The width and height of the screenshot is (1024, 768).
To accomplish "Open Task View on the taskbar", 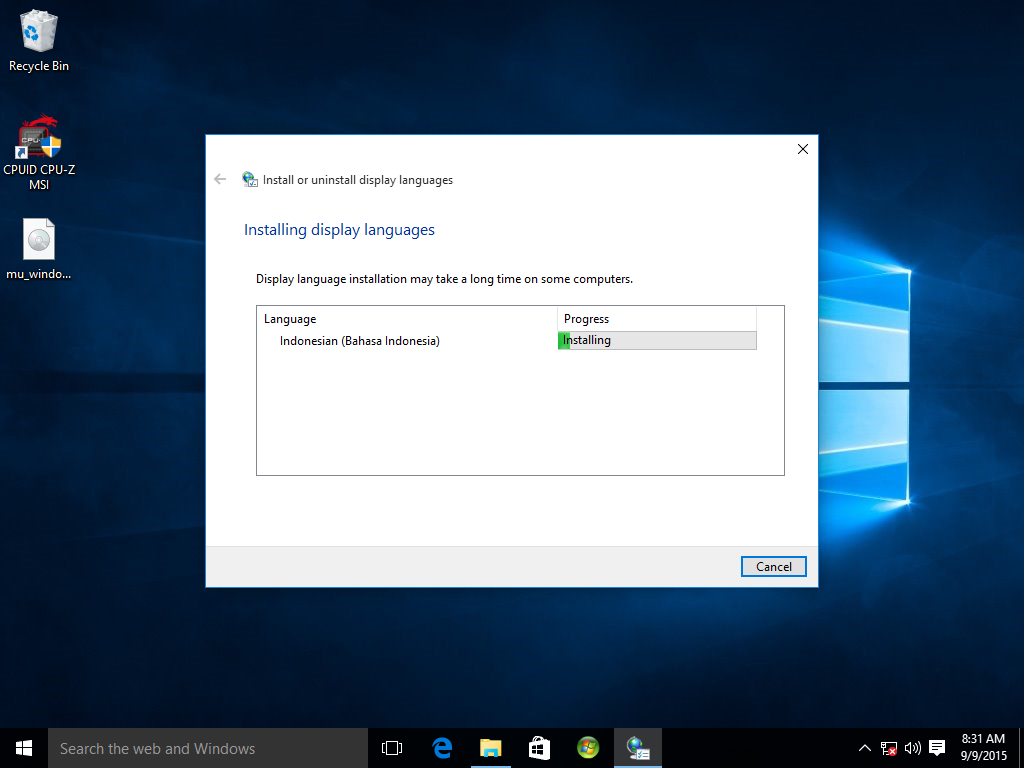I will [391, 747].
